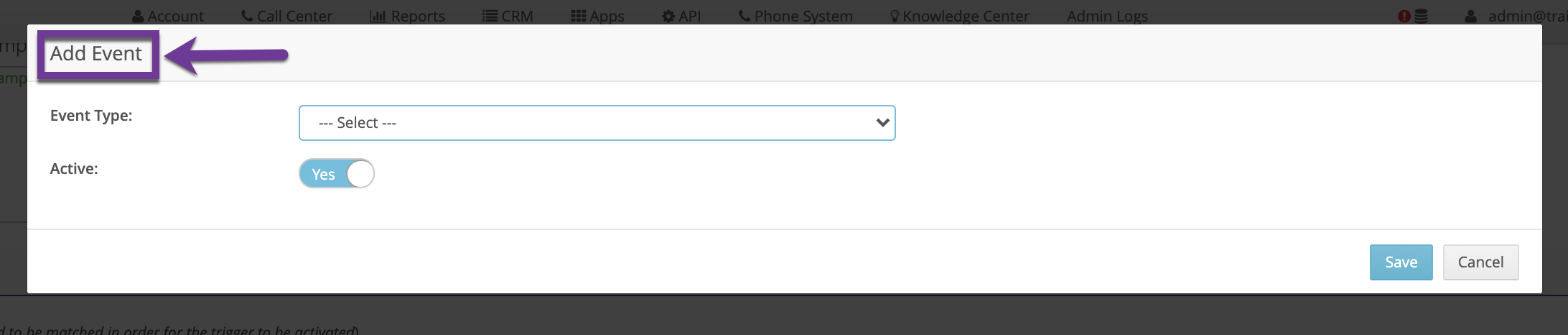Click the Add Event dialog title
The width and height of the screenshot is (1568, 335).
click(x=96, y=54)
